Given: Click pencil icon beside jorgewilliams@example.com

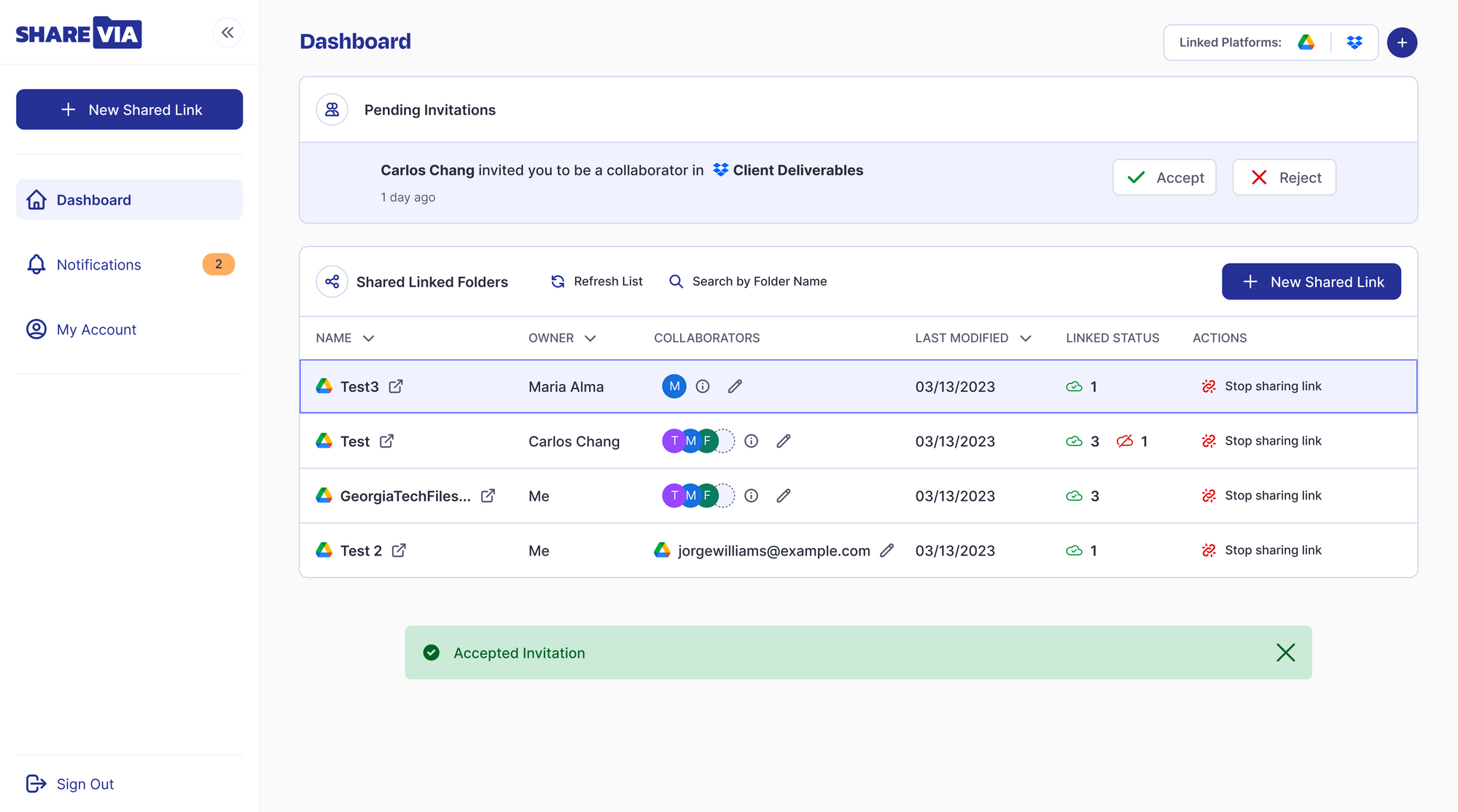Looking at the screenshot, I should tap(886, 550).
